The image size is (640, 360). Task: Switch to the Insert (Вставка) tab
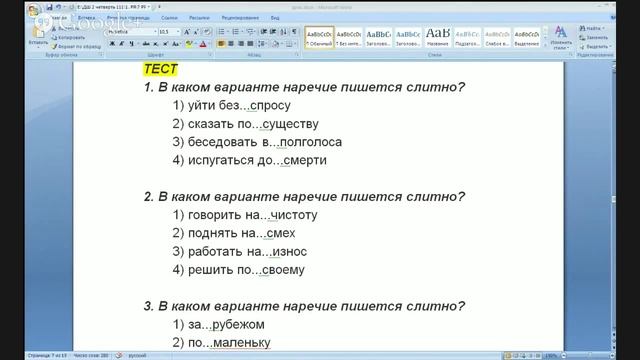(x=86, y=18)
